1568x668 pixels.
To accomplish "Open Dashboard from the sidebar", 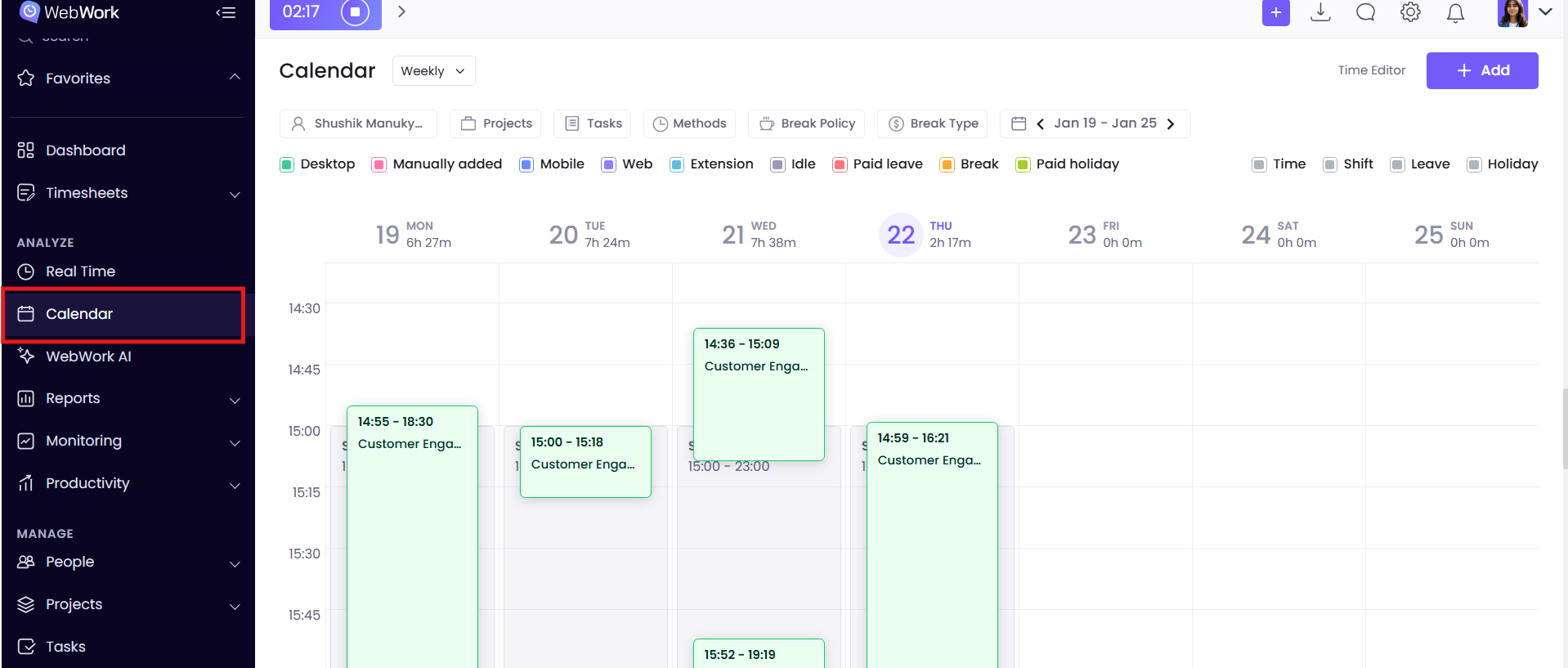I will click(85, 150).
